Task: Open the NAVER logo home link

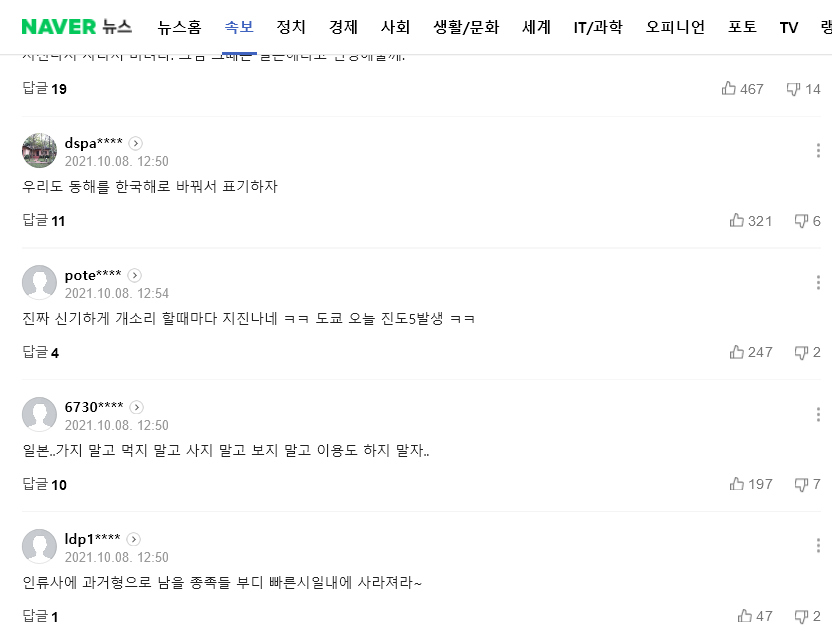Action: click(x=59, y=27)
